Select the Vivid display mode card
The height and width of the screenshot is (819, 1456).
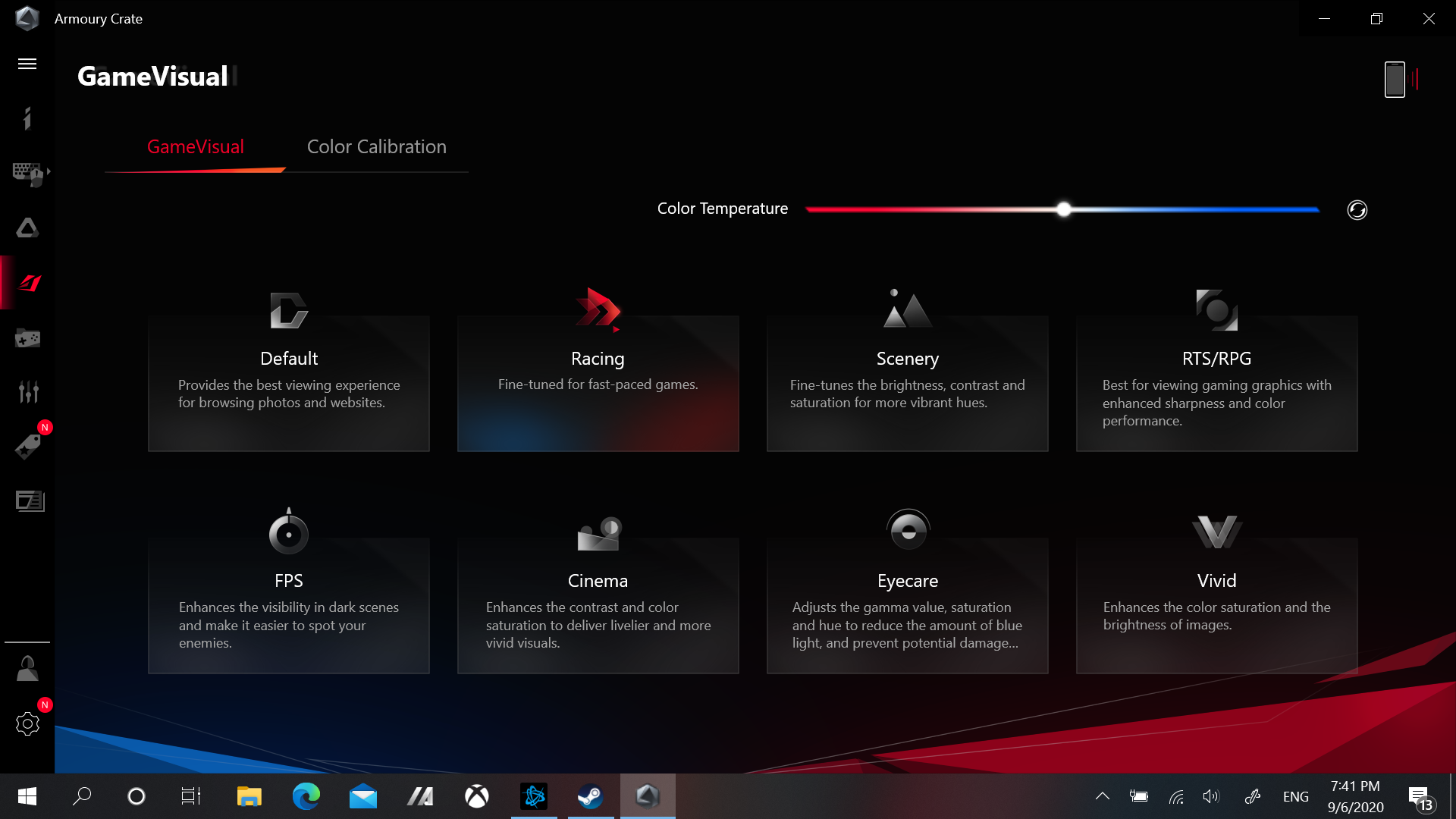[x=1216, y=605]
